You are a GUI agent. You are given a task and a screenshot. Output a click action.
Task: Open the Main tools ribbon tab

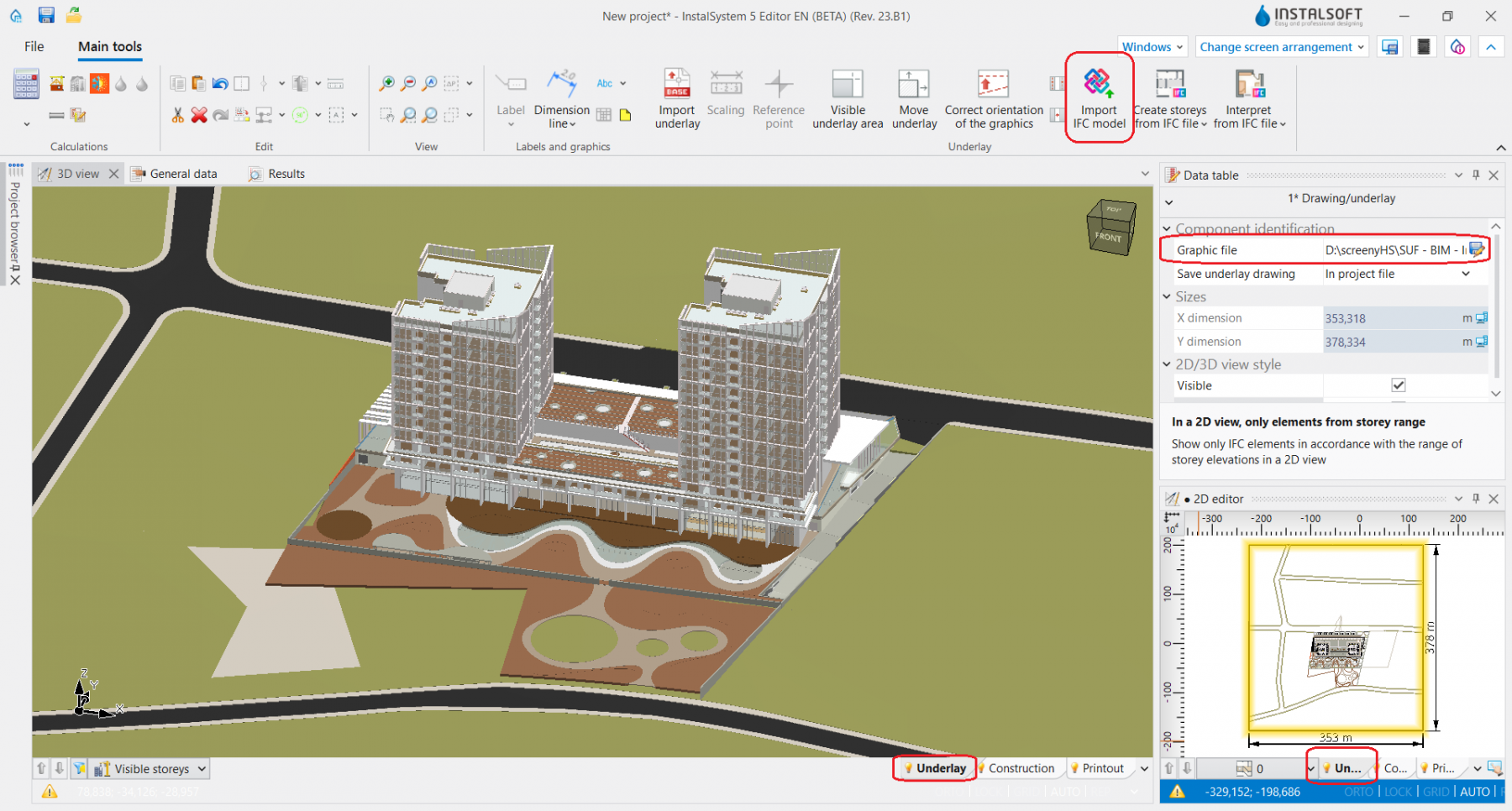tap(109, 46)
